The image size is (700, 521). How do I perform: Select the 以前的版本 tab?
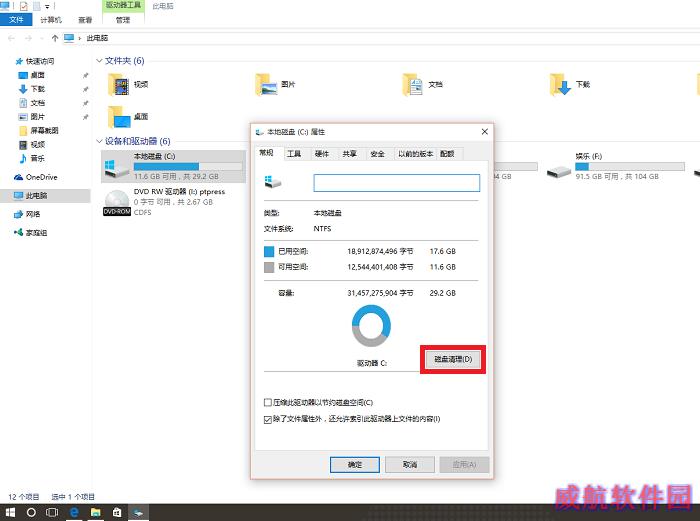416,154
